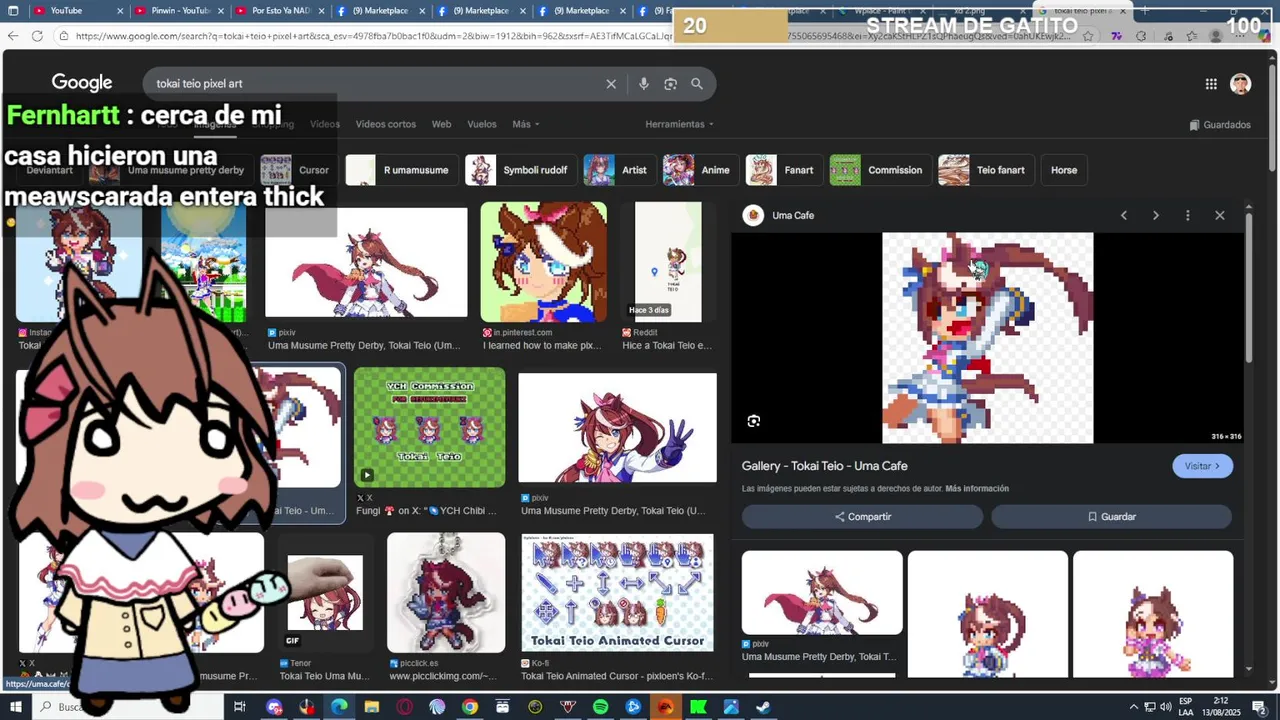
Task: Open the Uma Cafe source name
Action: (793, 215)
